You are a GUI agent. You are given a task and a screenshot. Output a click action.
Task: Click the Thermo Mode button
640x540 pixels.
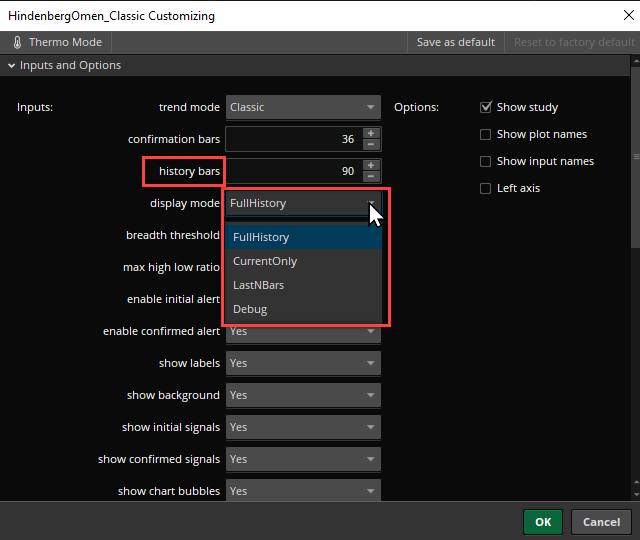(x=56, y=42)
